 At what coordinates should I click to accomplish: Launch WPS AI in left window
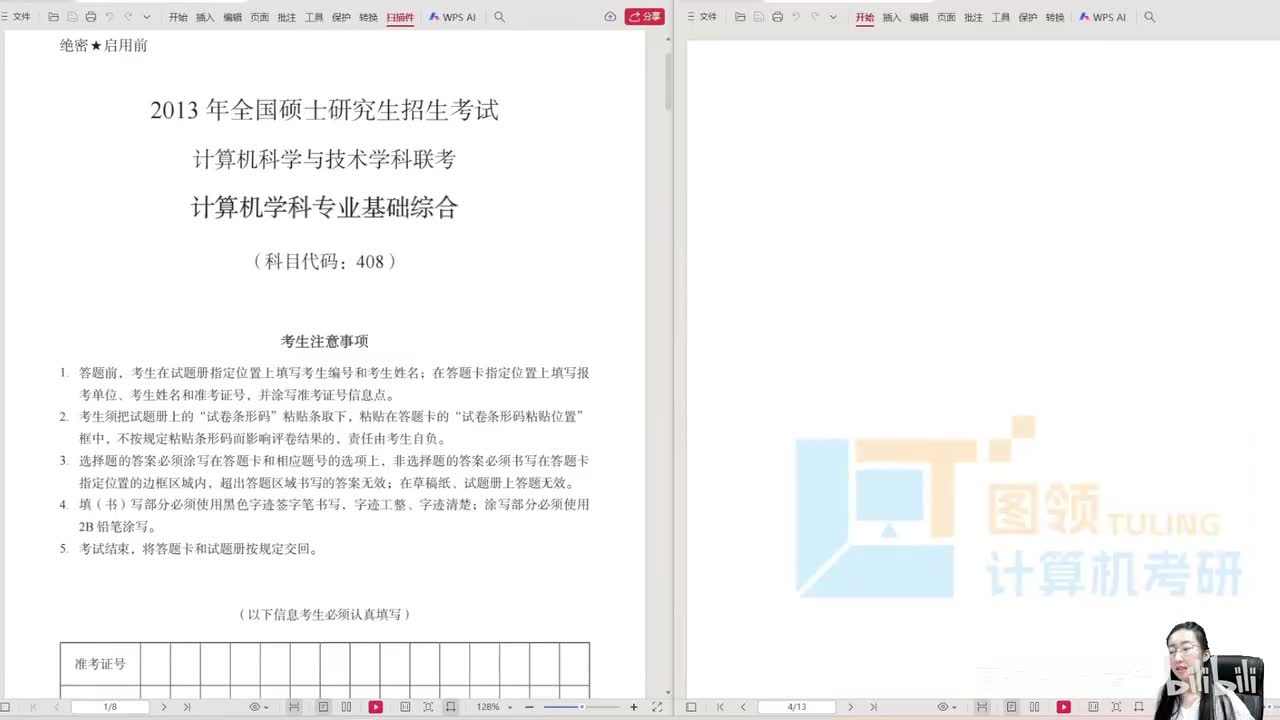[x=452, y=17]
